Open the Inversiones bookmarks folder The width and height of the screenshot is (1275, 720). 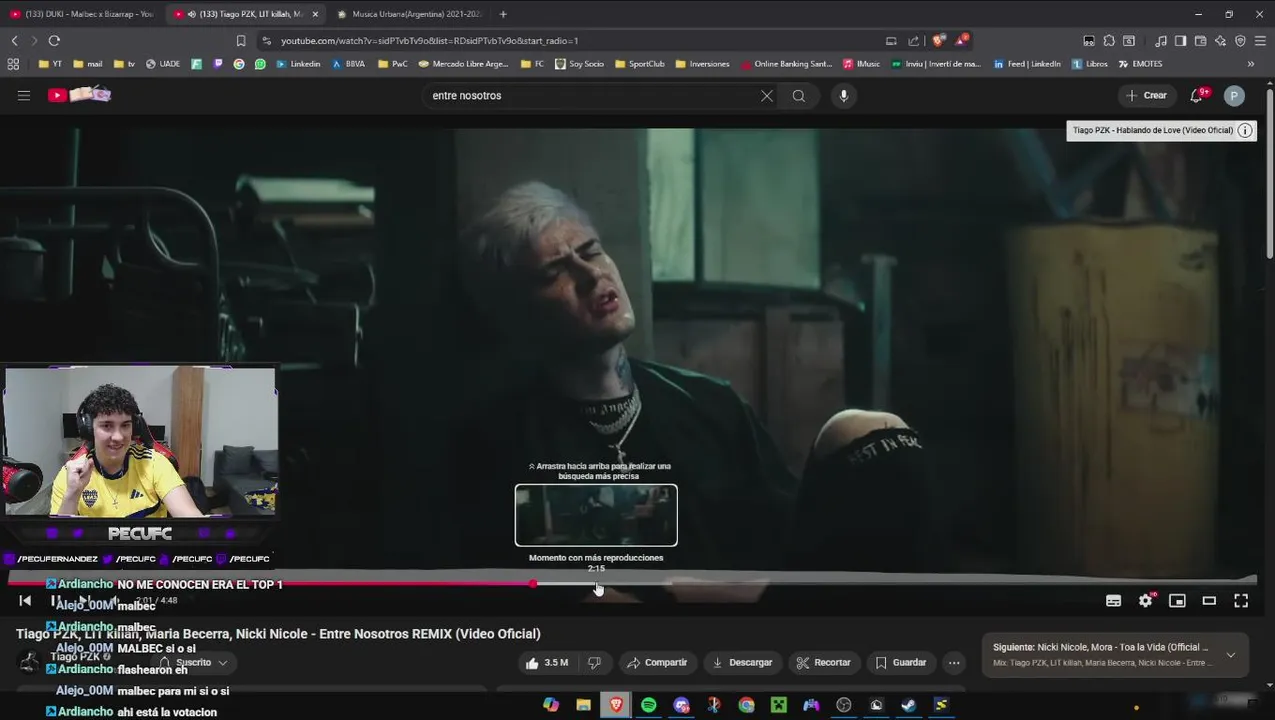[702, 64]
